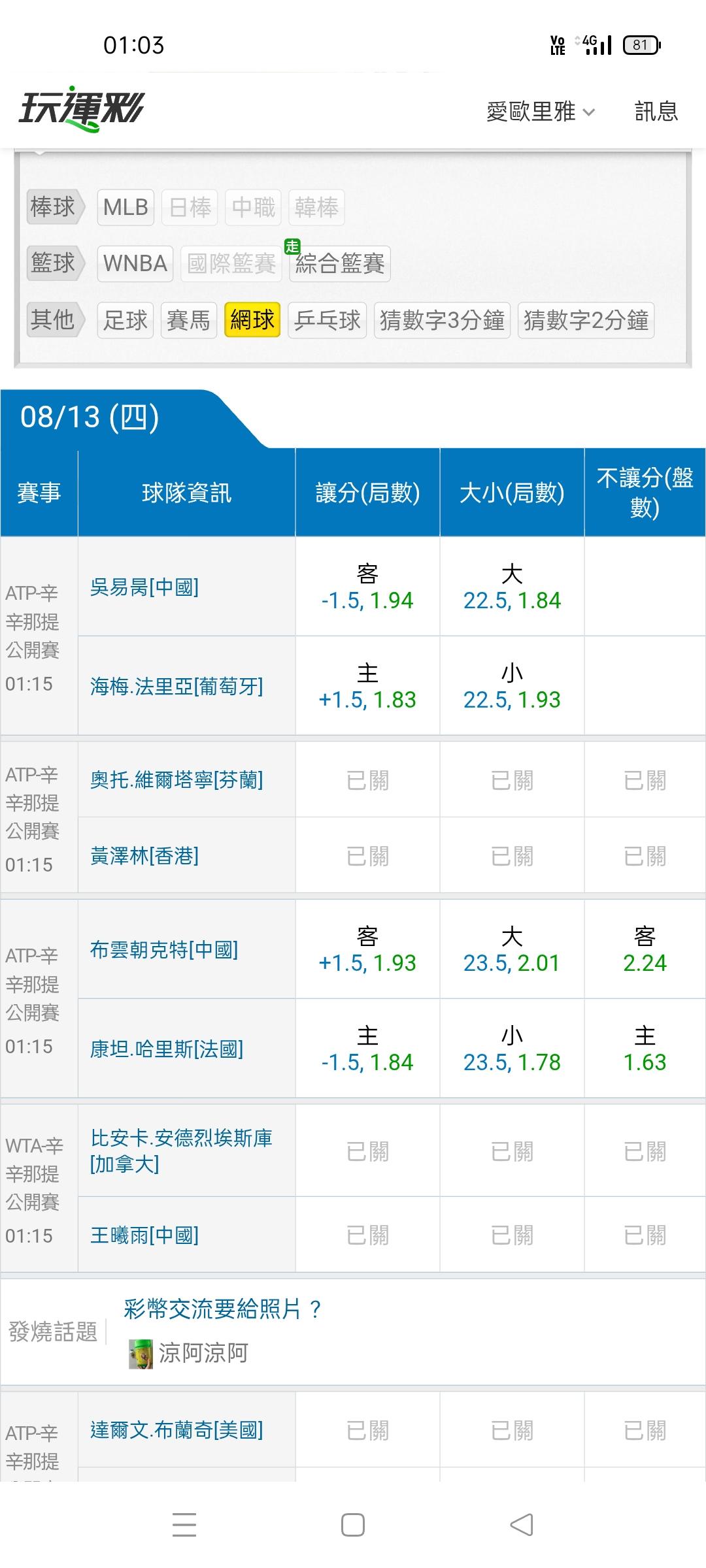This screenshot has width=706, height=1568.
Task: Choose 綜合籃賽 with green badge
Action: tap(340, 263)
